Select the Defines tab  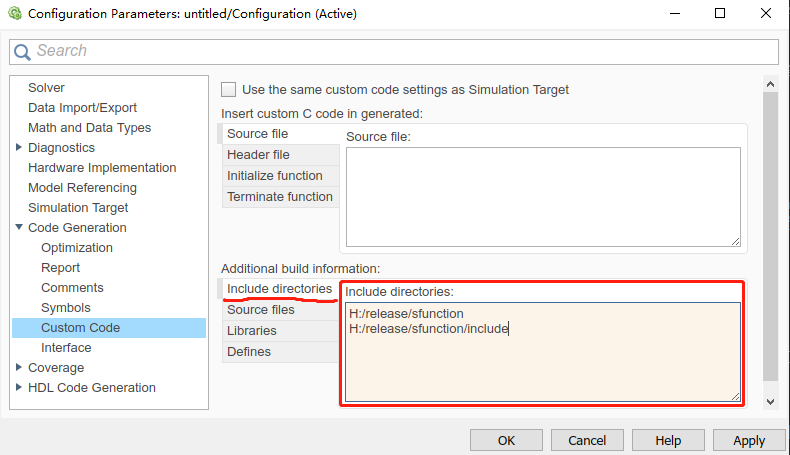coord(249,352)
